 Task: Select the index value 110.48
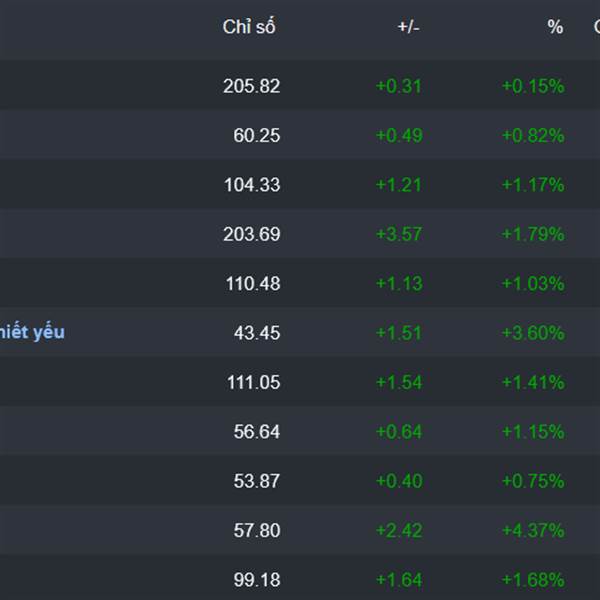pyautogui.click(x=251, y=283)
